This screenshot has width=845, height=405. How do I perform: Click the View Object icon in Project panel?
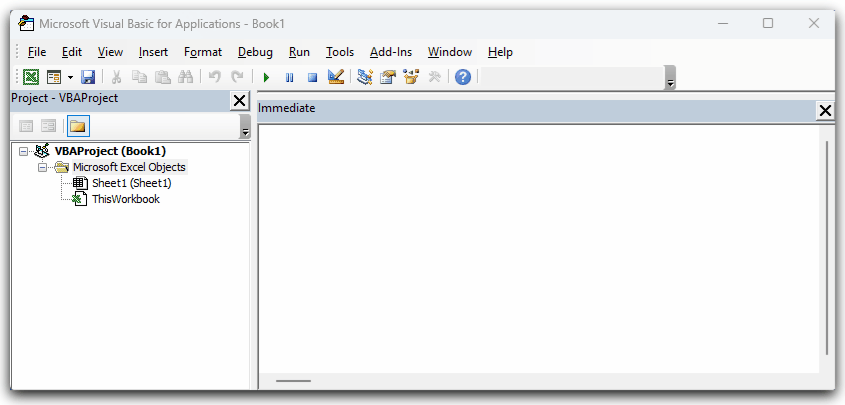[x=49, y=127]
